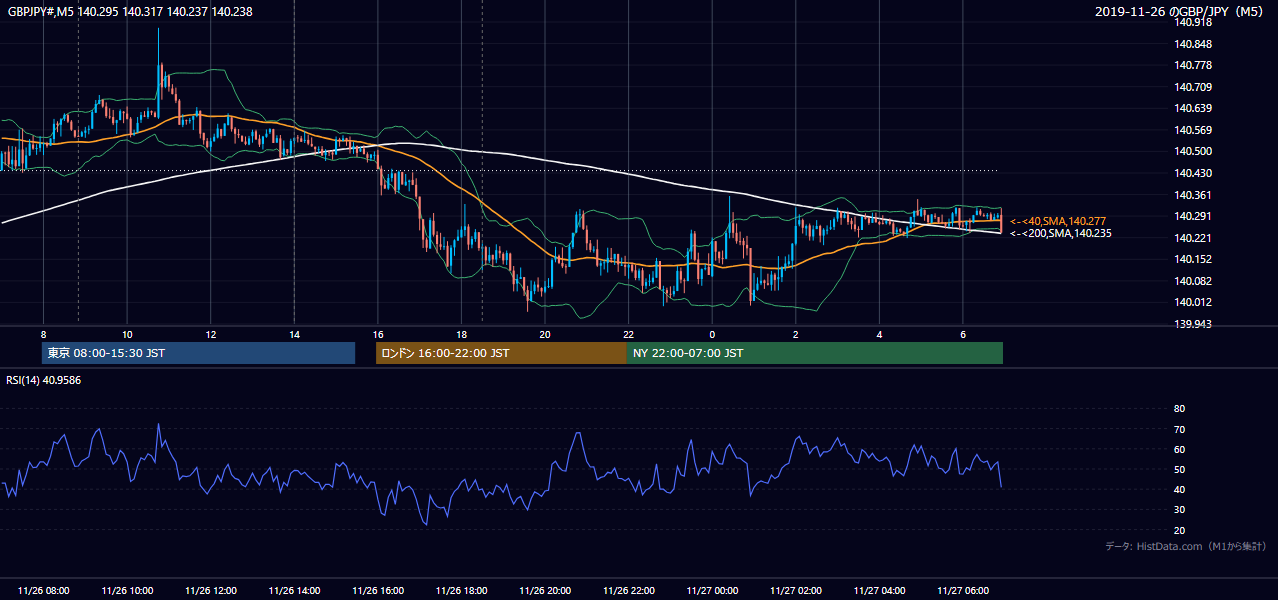The height and width of the screenshot is (600, 1278).
Task: Click the 11/26 08:00 time axis label
Action: click(43, 591)
